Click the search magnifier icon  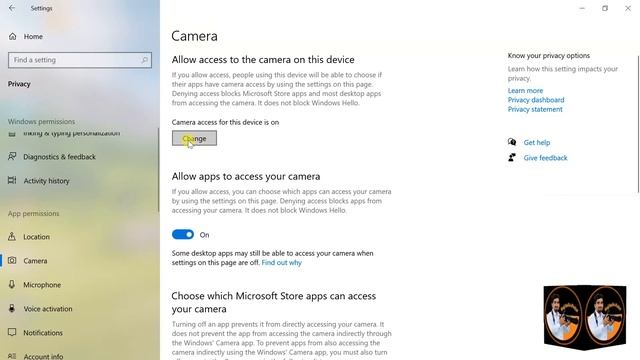click(144, 60)
